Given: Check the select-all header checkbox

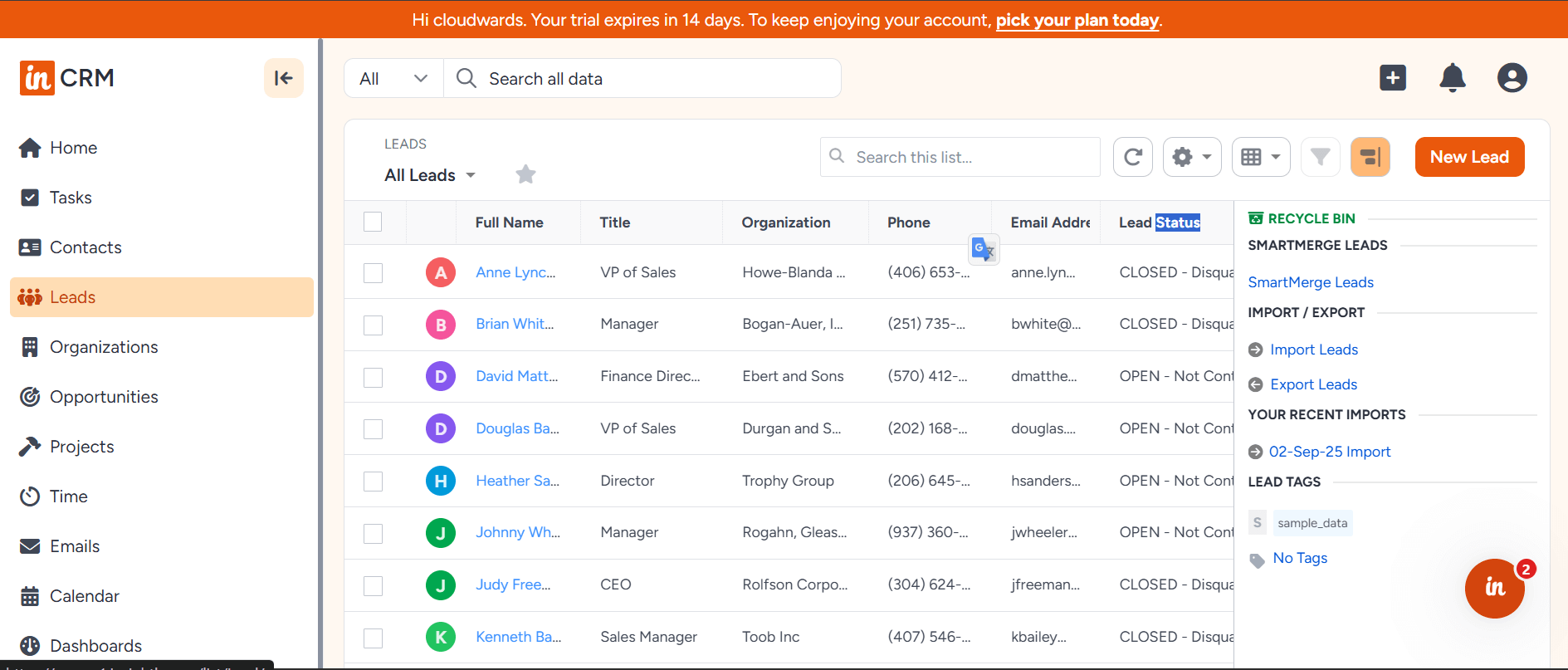Looking at the screenshot, I should [374, 222].
